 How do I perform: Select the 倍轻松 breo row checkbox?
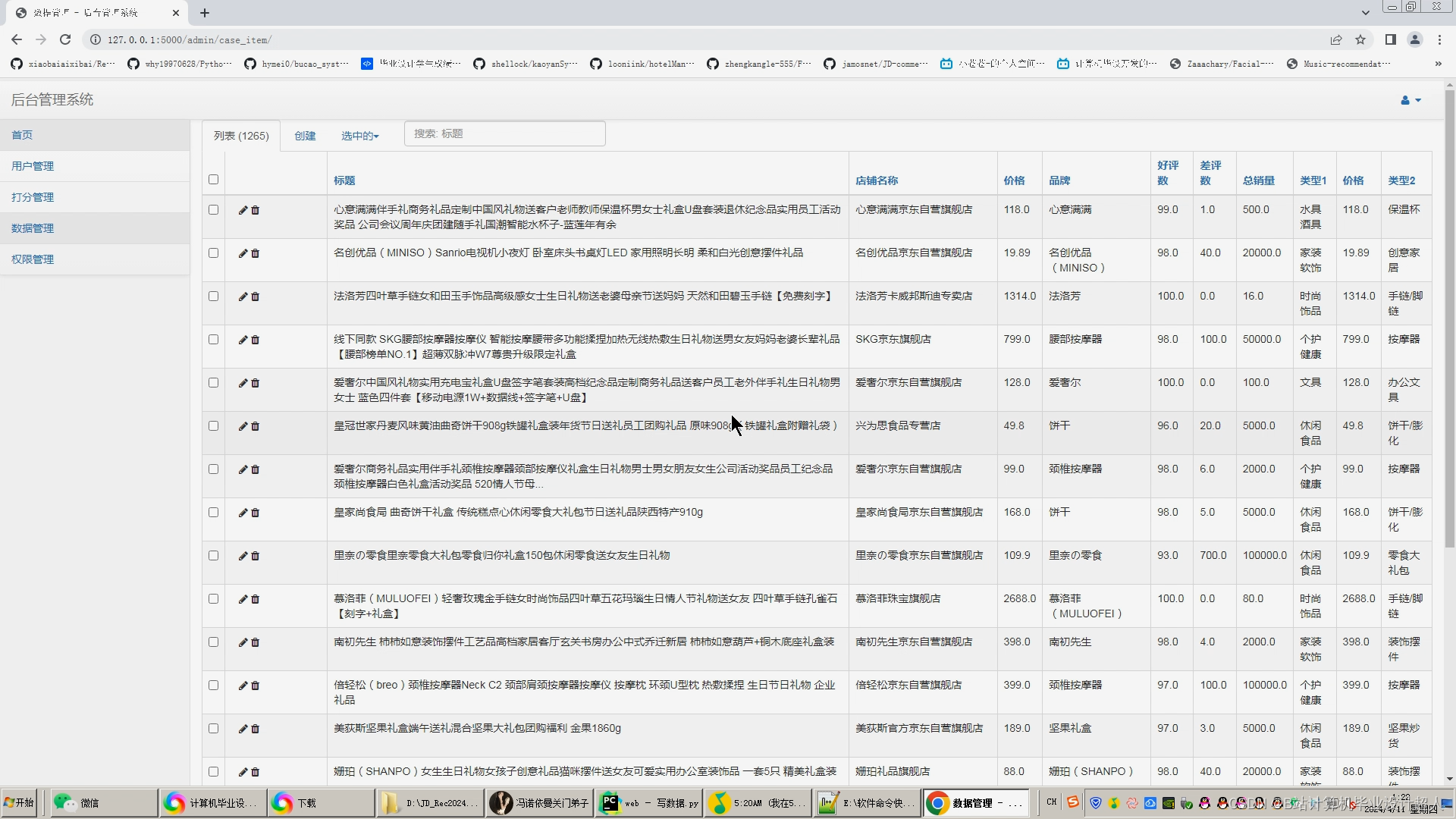[213, 686]
